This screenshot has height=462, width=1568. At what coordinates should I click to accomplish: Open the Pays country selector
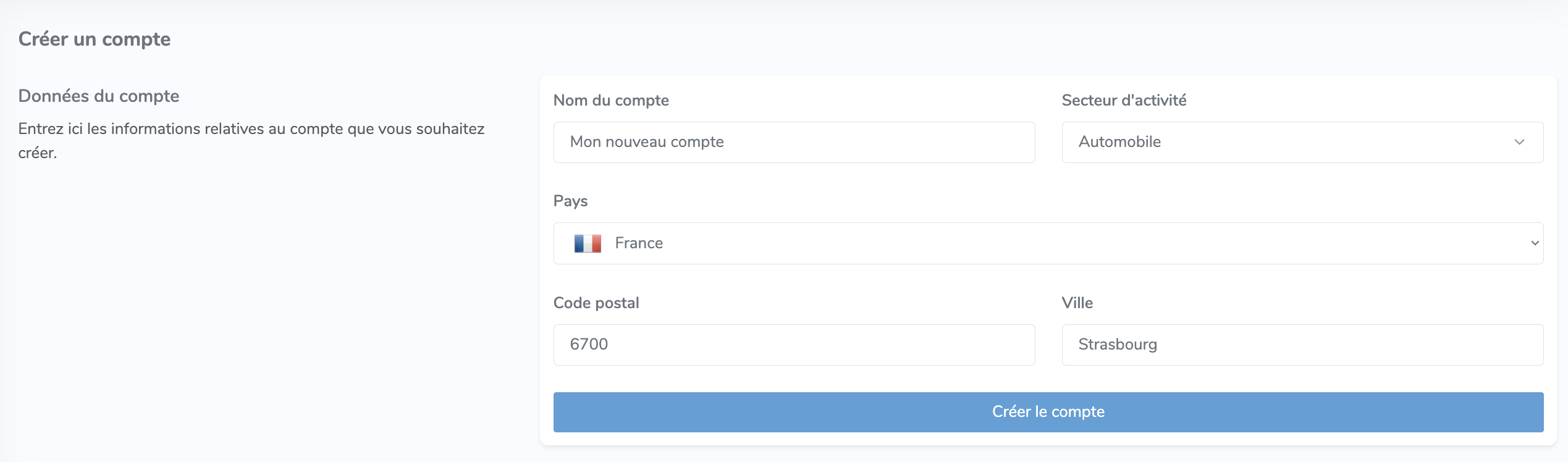coord(1048,243)
